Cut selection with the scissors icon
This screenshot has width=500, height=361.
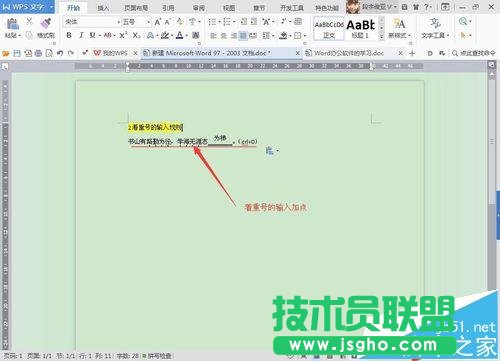[x=29, y=22]
